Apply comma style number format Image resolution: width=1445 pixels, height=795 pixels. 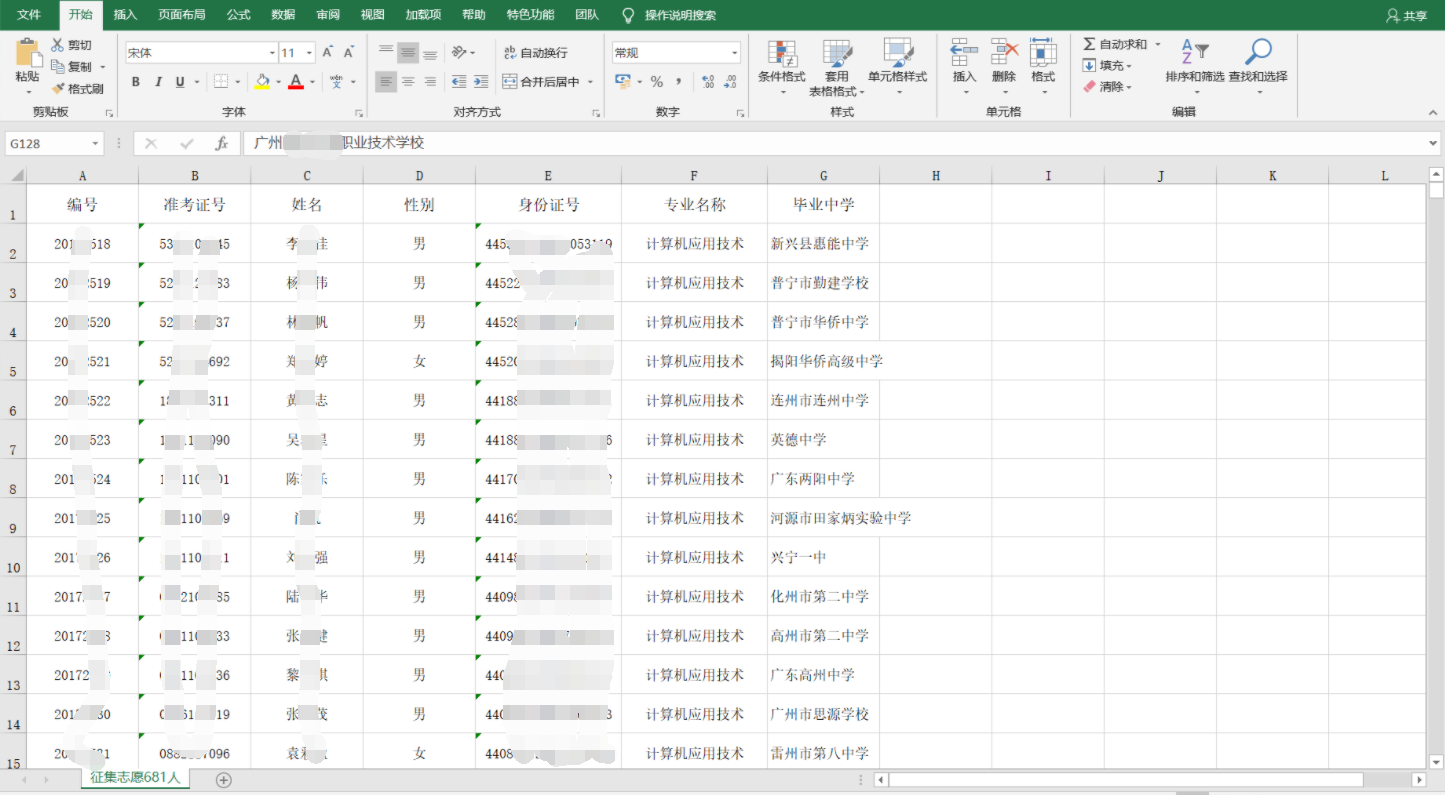(679, 82)
